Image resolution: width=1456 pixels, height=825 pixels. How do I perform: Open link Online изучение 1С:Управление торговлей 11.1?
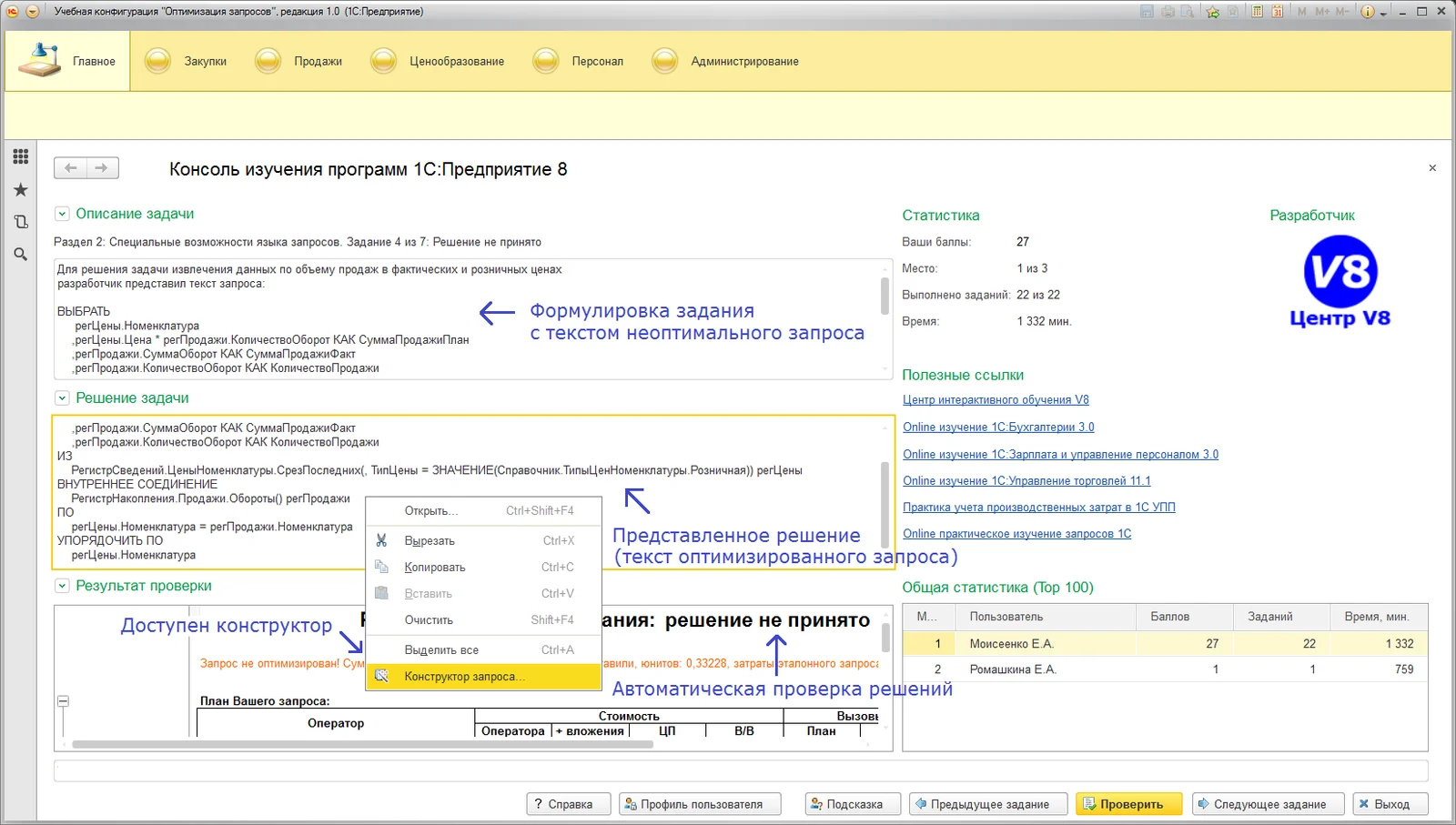coord(1026,481)
